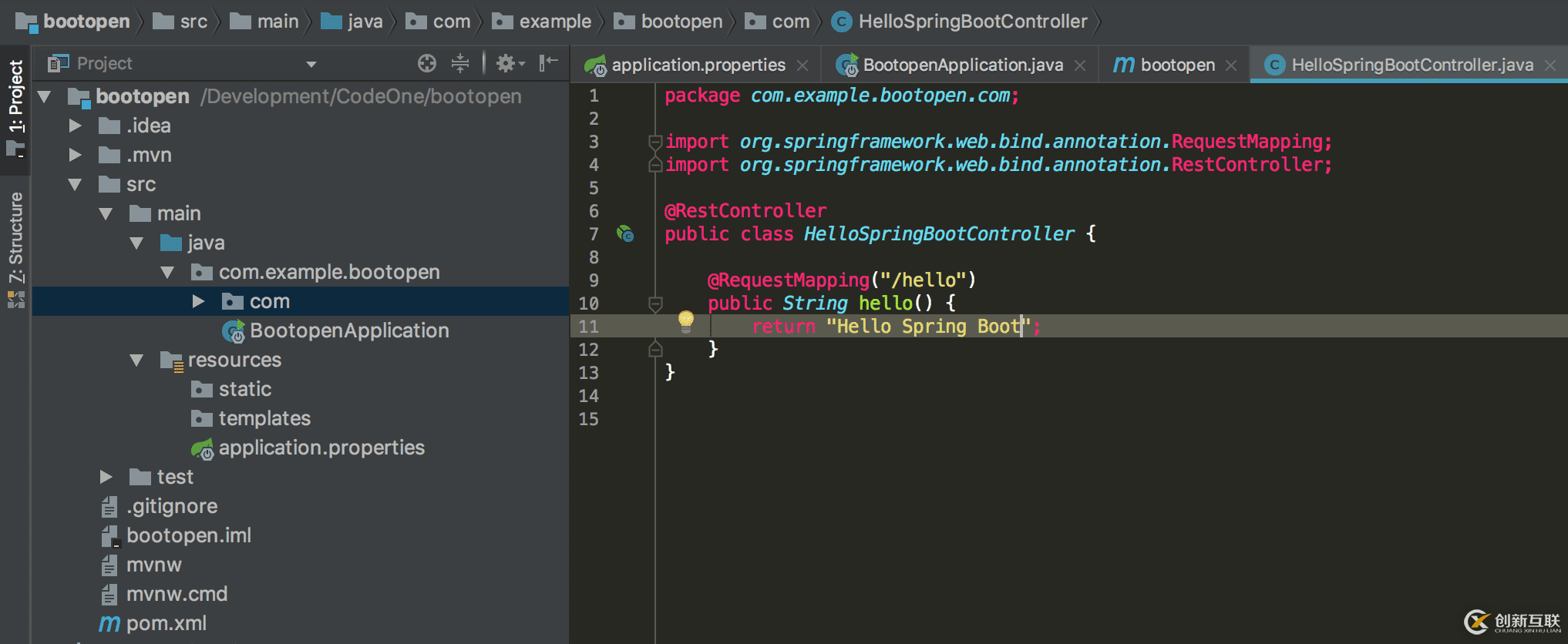Image resolution: width=1568 pixels, height=644 pixels.
Task: Collapse the com.example.bootopen package
Action: pos(167,272)
